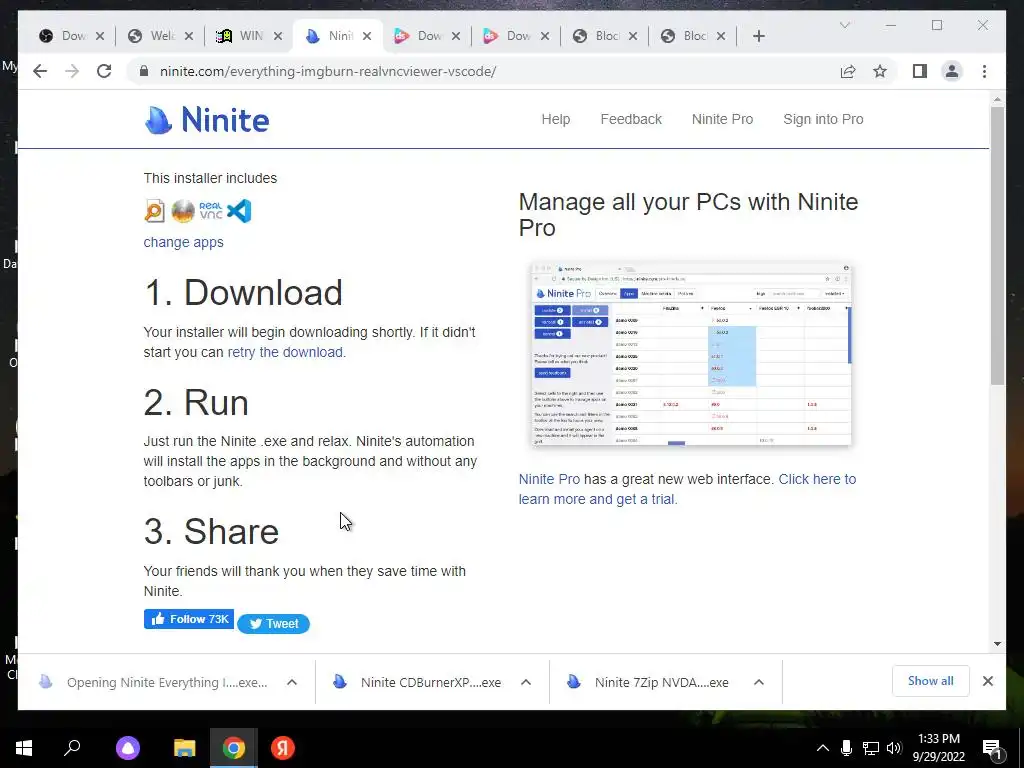This screenshot has height=768, width=1024.
Task: Click the page vertical scrollbar thumb
Action: pyautogui.click(x=997, y=245)
